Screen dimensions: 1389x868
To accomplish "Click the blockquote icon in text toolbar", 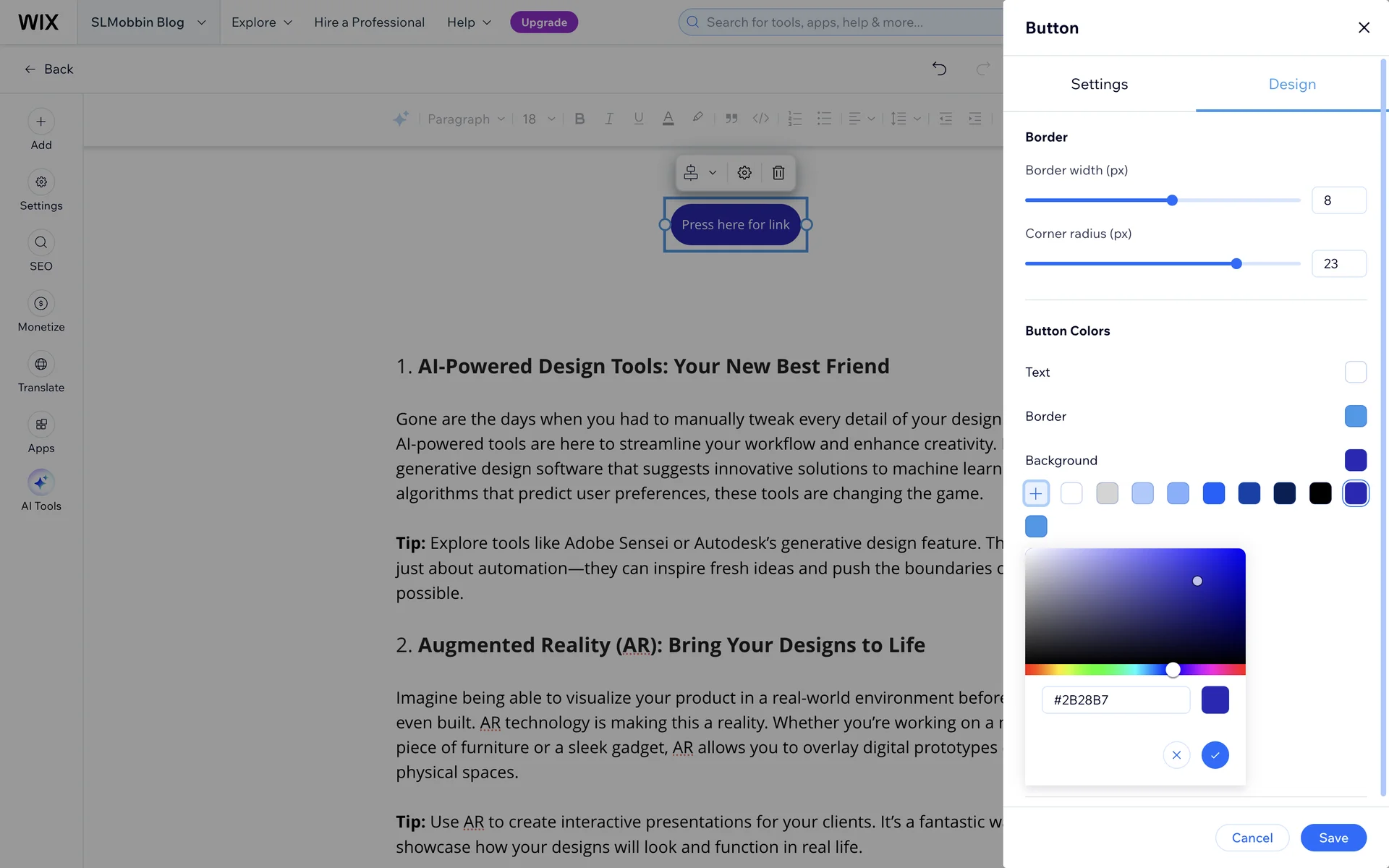I will tap(731, 119).
